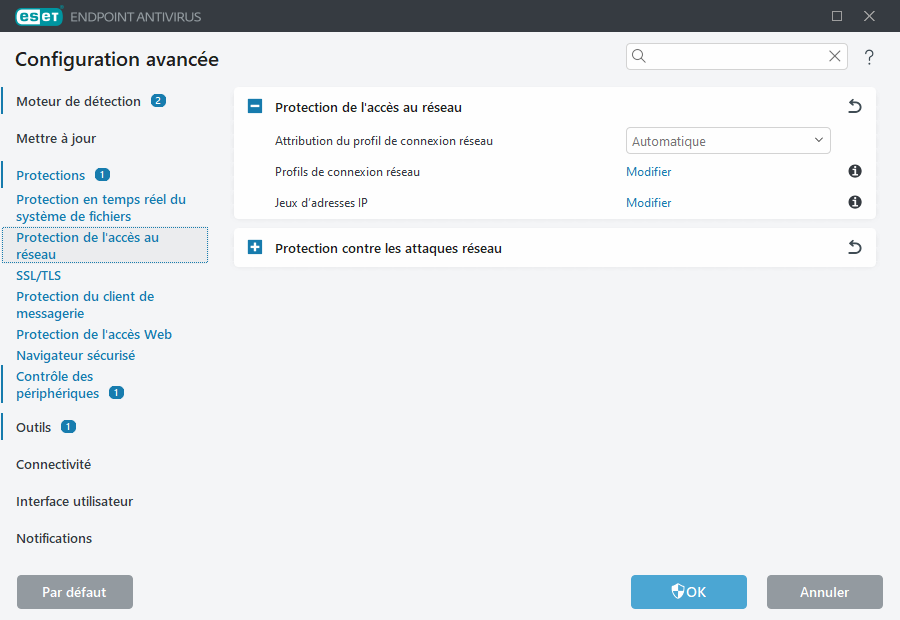This screenshot has width=900, height=620.
Task: Select Mettre à jour in sidebar
Action: [x=56, y=138]
